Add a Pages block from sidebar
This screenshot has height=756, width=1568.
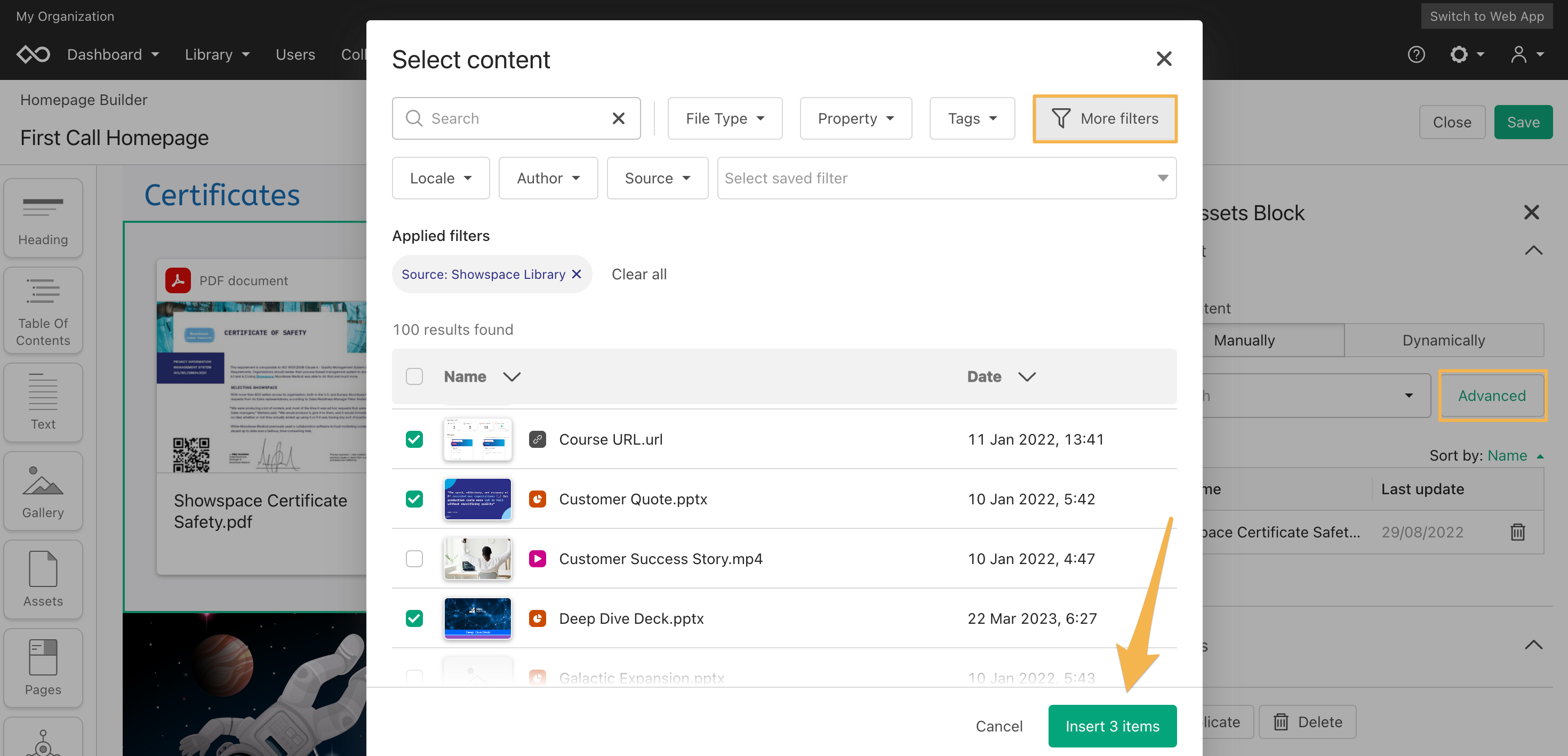click(43, 667)
